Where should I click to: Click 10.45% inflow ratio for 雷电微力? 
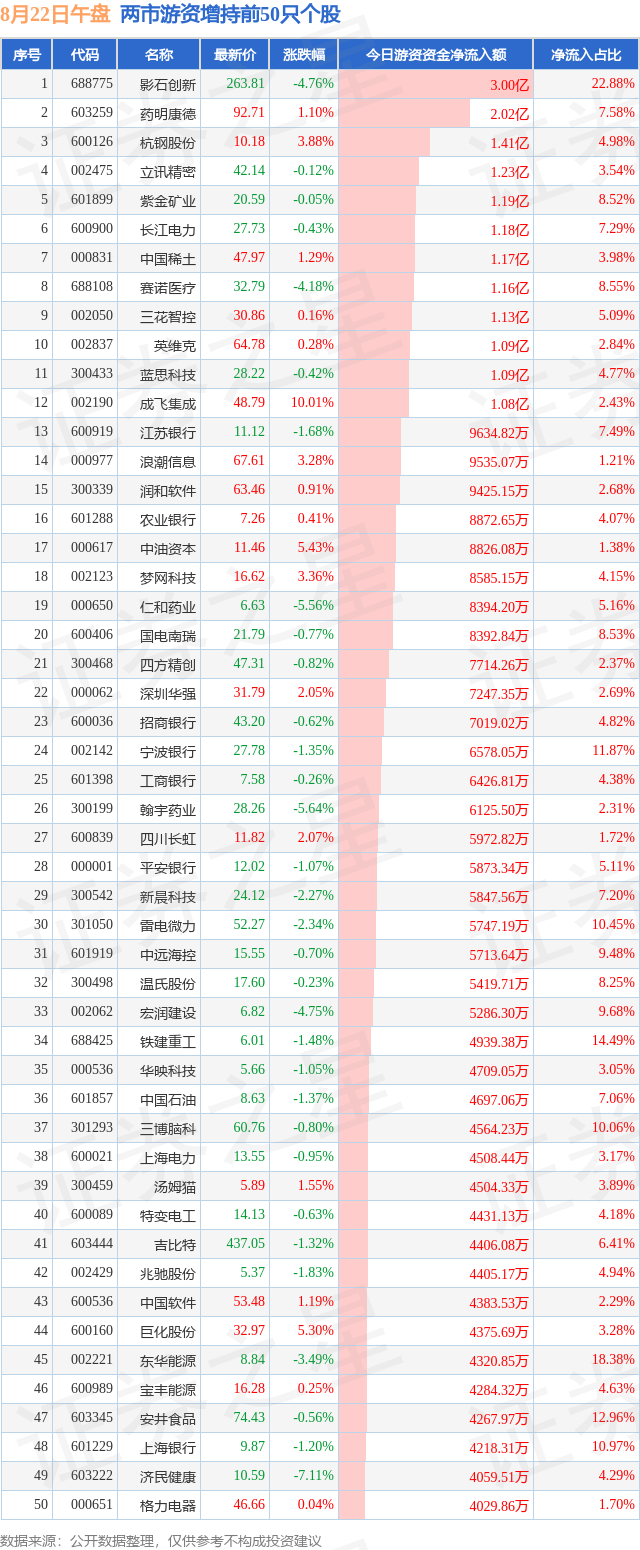613,925
